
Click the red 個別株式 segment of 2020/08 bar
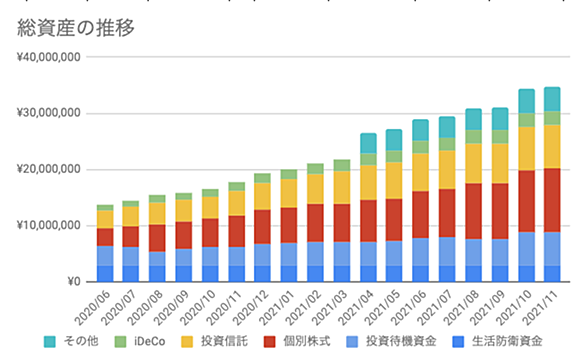[157, 238]
